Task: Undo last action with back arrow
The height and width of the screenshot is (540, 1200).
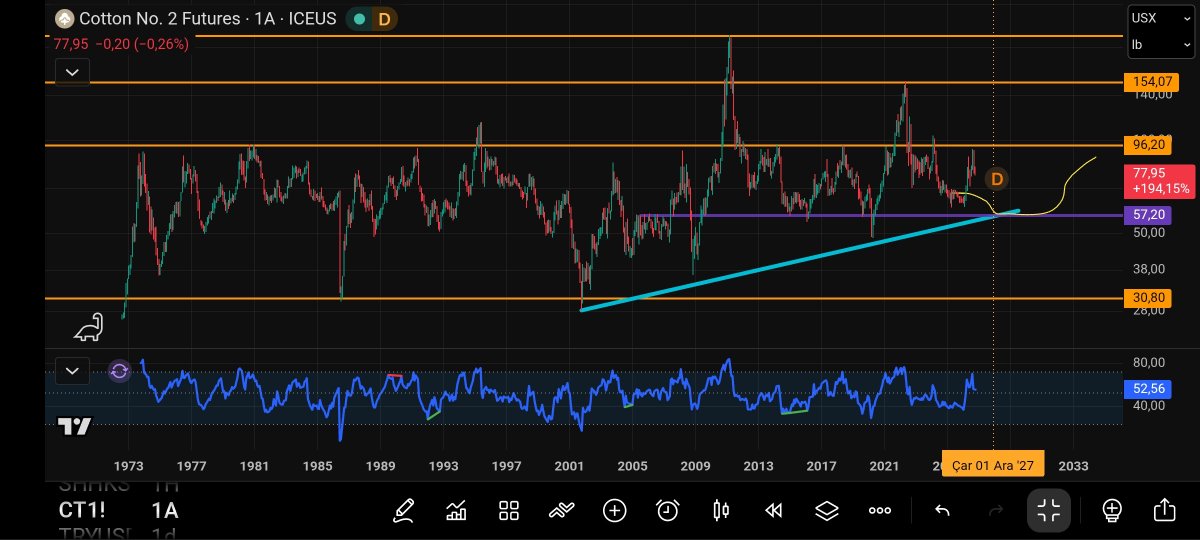Action: [x=942, y=511]
